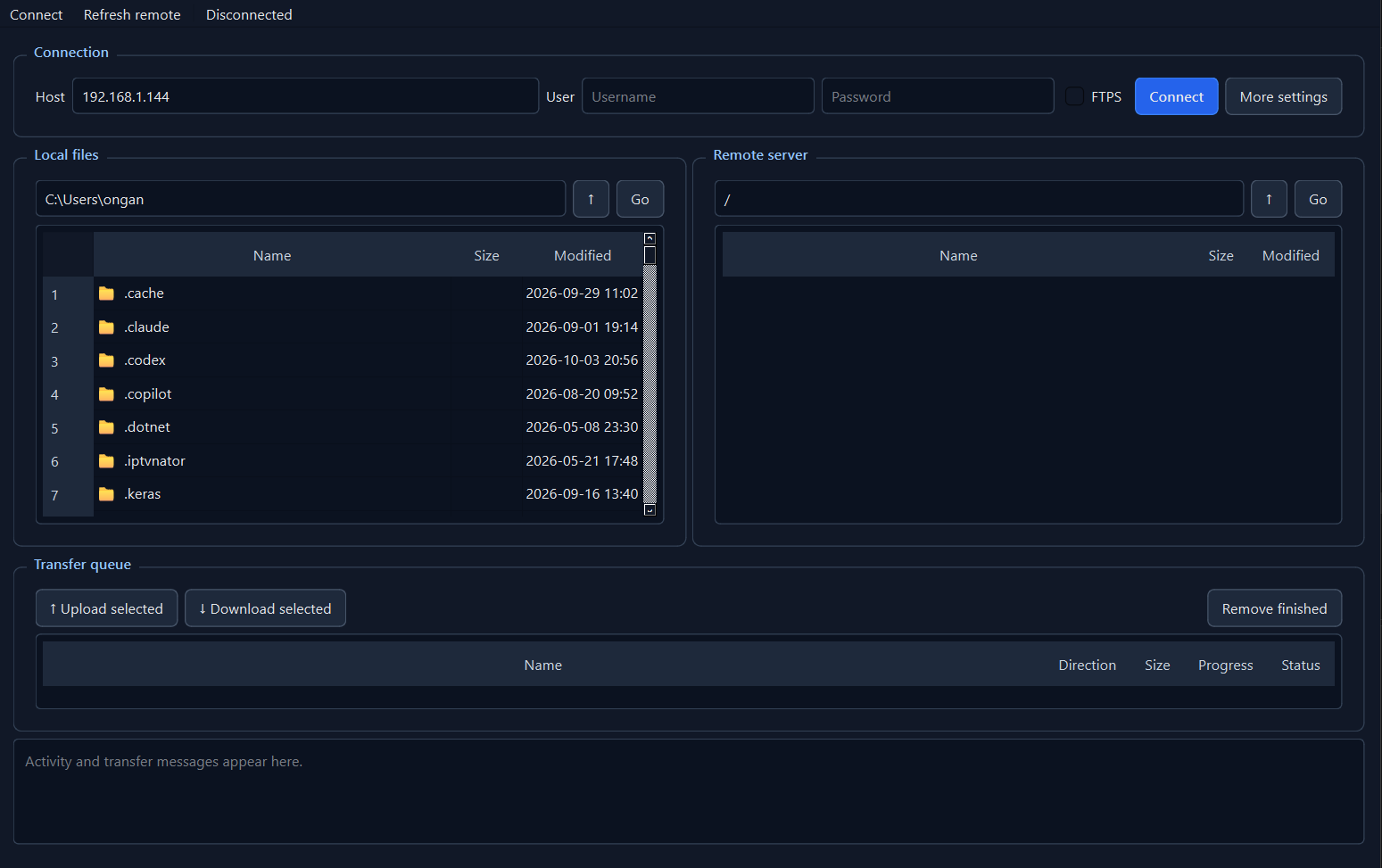The width and height of the screenshot is (1382, 868).
Task: Click scroll-up arrow of local file list
Action: click(650, 238)
